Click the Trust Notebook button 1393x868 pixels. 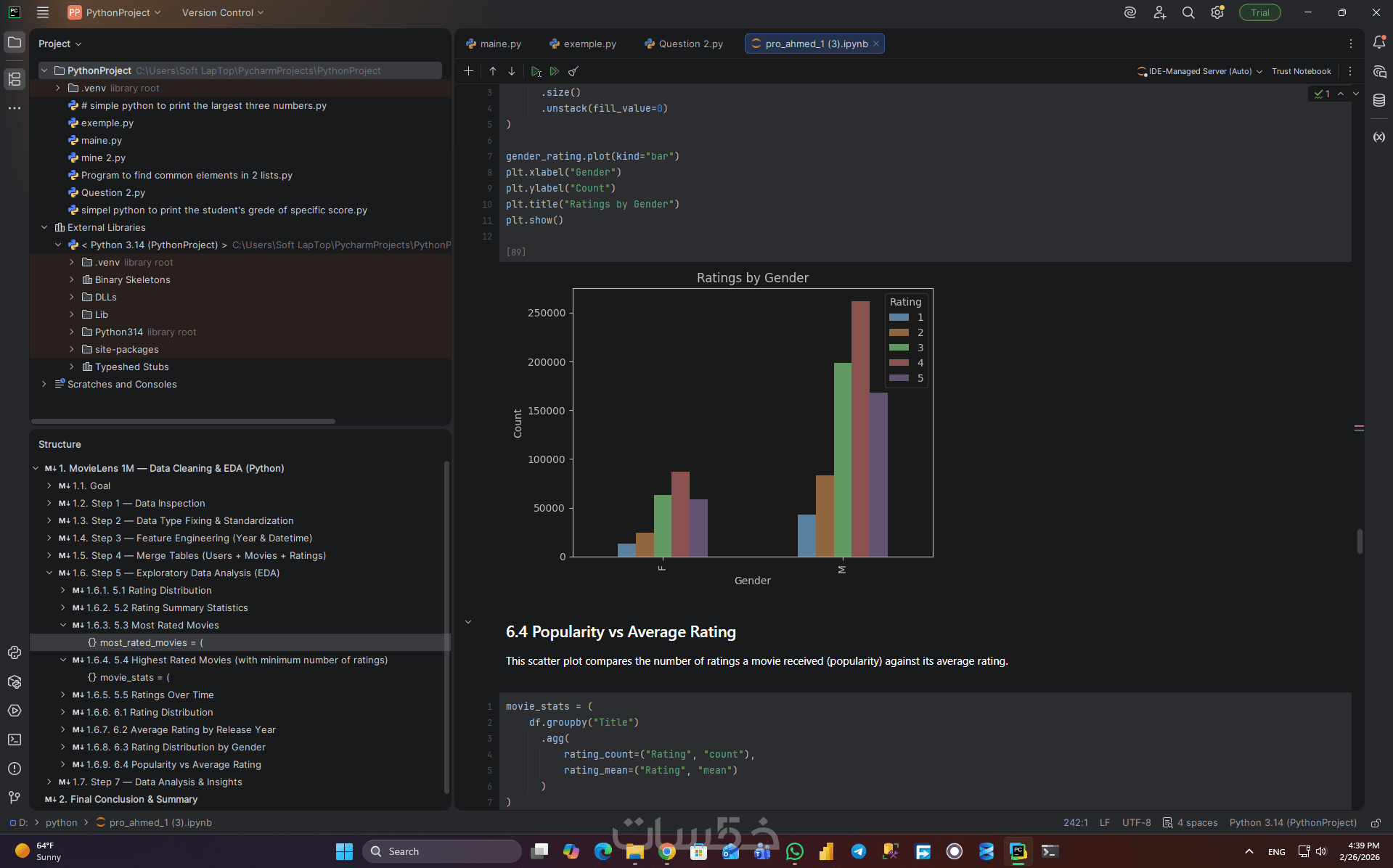coord(1301,71)
